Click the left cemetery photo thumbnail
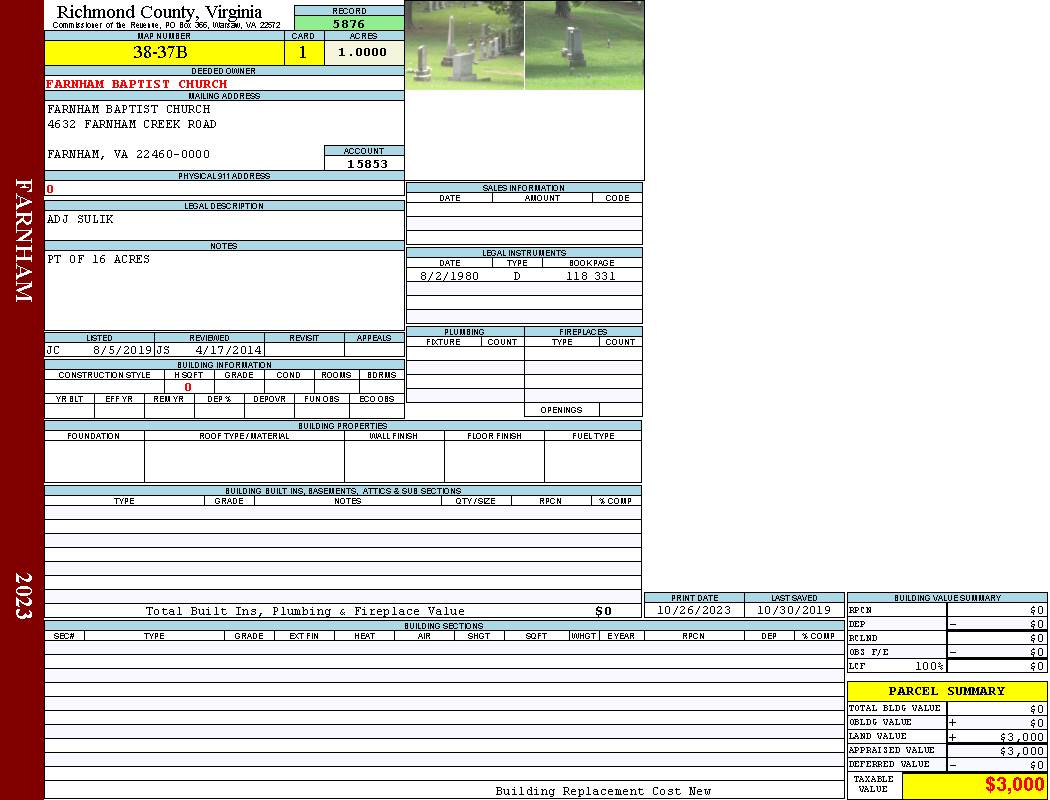1050x800 pixels. pos(464,45)
